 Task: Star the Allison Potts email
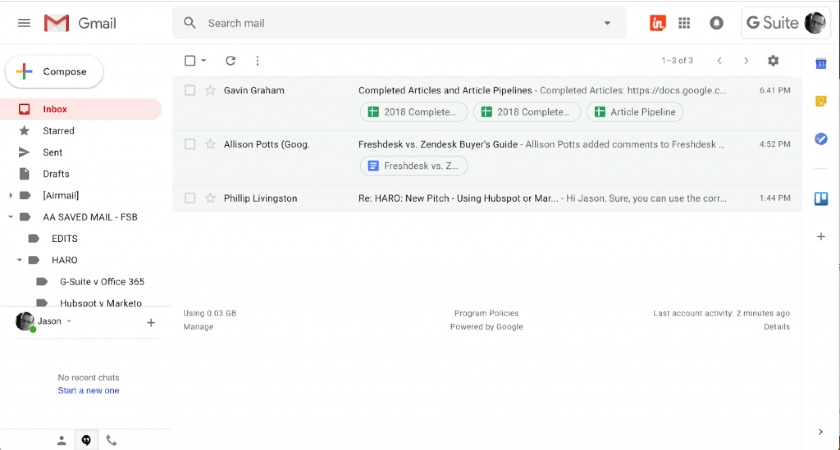[210, 144]
